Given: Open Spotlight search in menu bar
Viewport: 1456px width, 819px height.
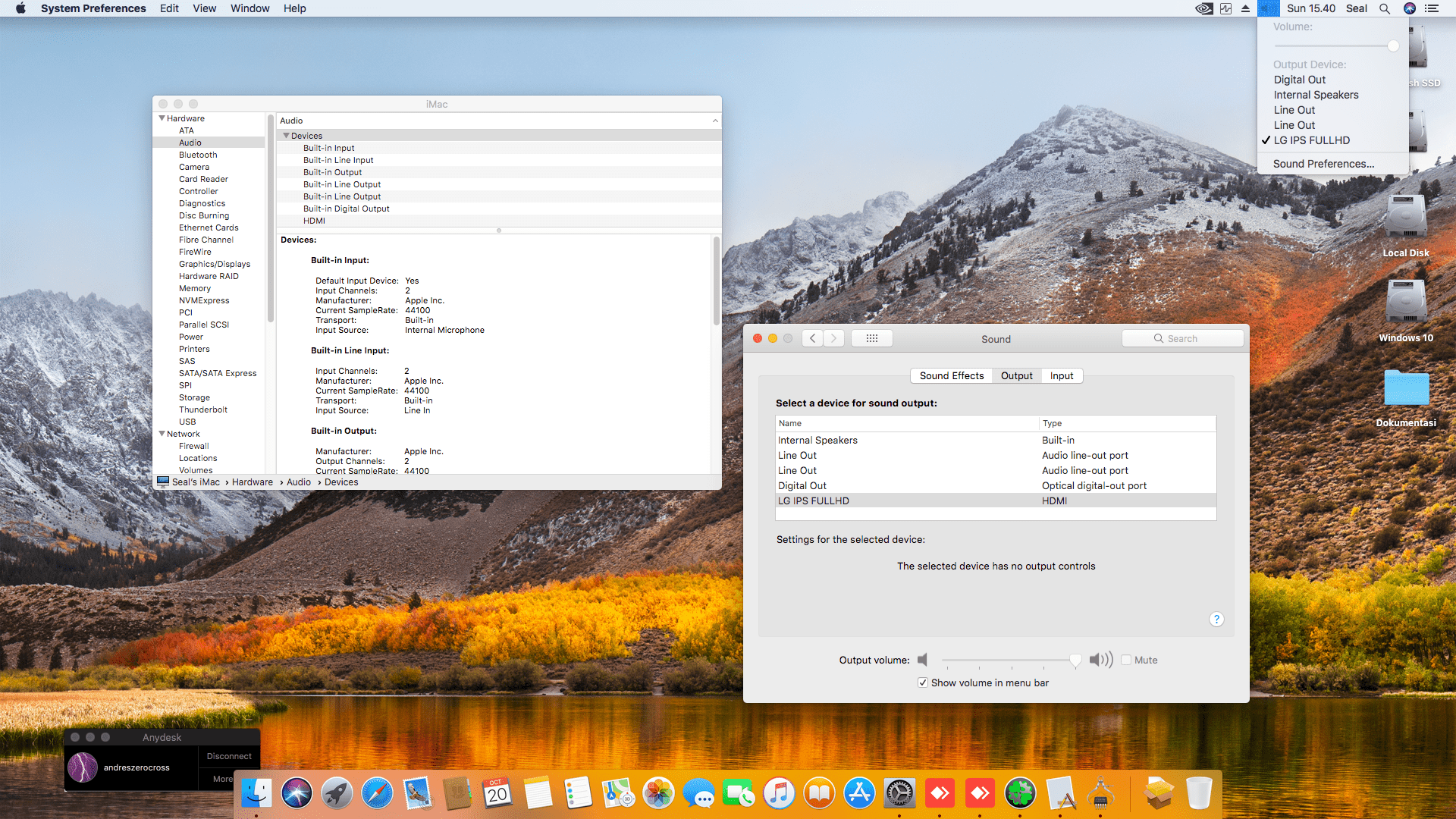Looking at the screenshot, I should (1384, 8).
